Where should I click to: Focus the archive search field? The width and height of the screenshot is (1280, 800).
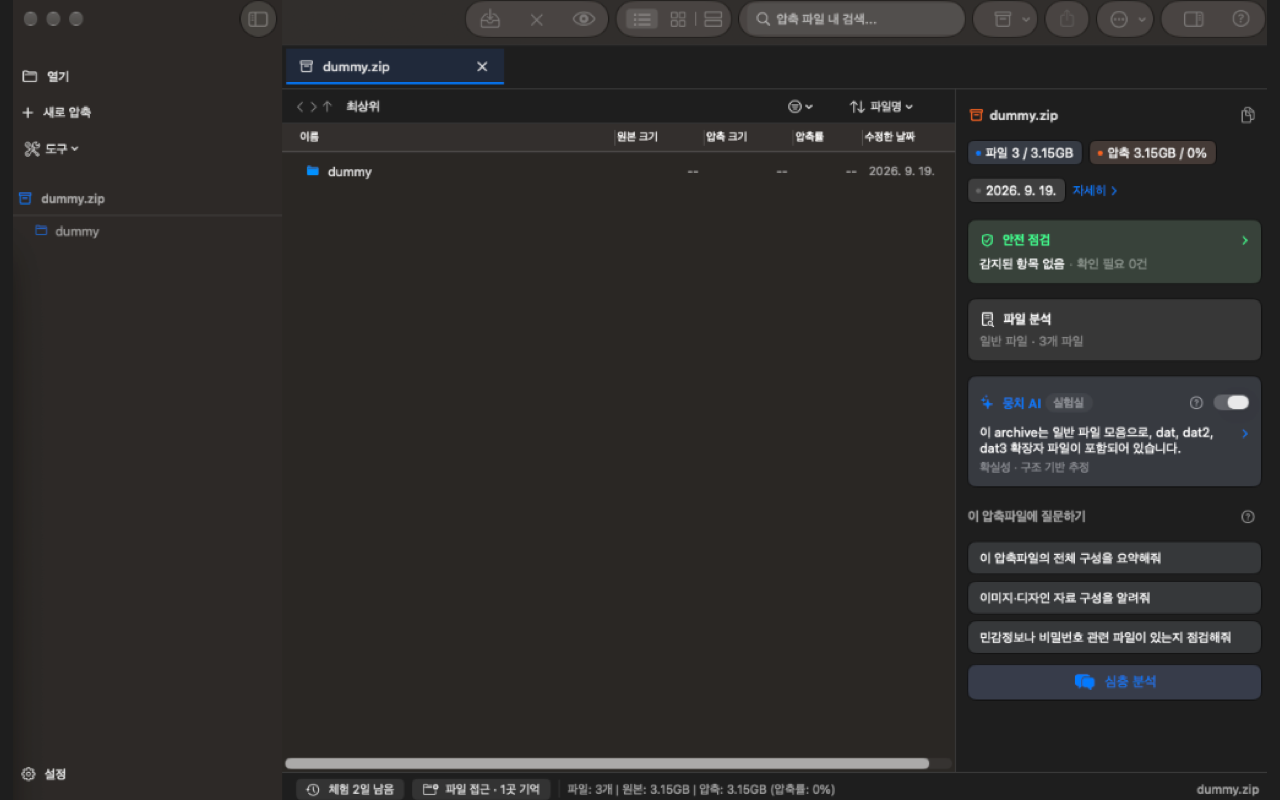point(852,19)
